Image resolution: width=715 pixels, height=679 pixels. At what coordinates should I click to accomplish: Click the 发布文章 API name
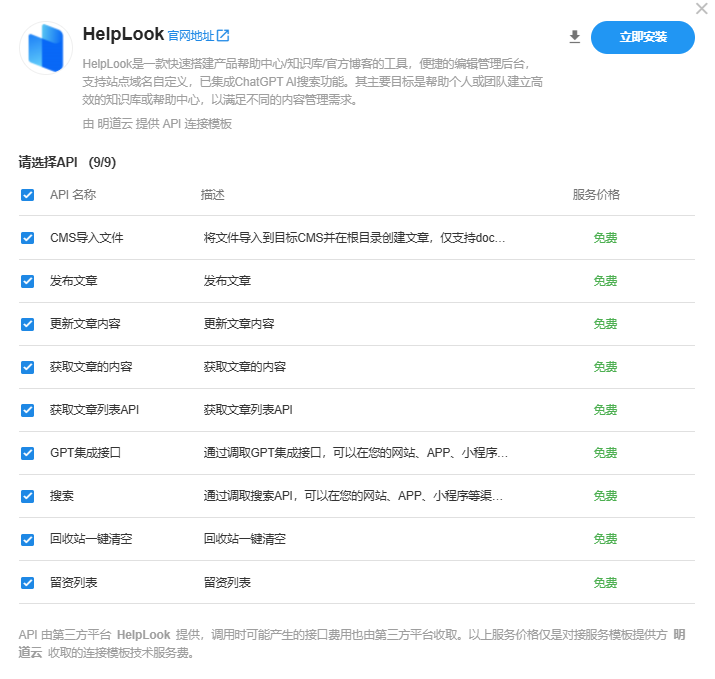pos(73,281)
